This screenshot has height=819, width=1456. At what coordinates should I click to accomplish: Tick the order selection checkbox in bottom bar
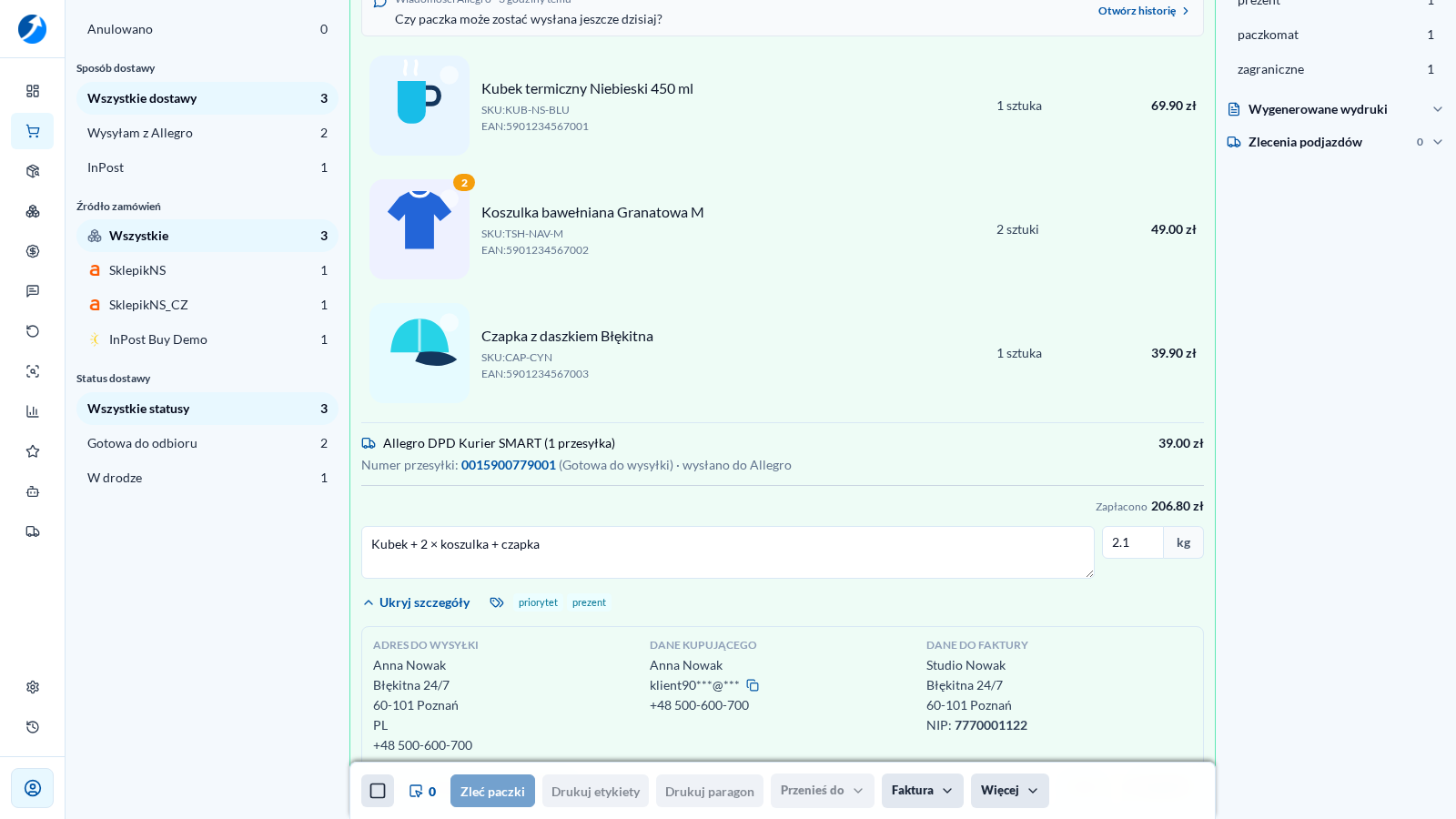click(x=378, y=791)
